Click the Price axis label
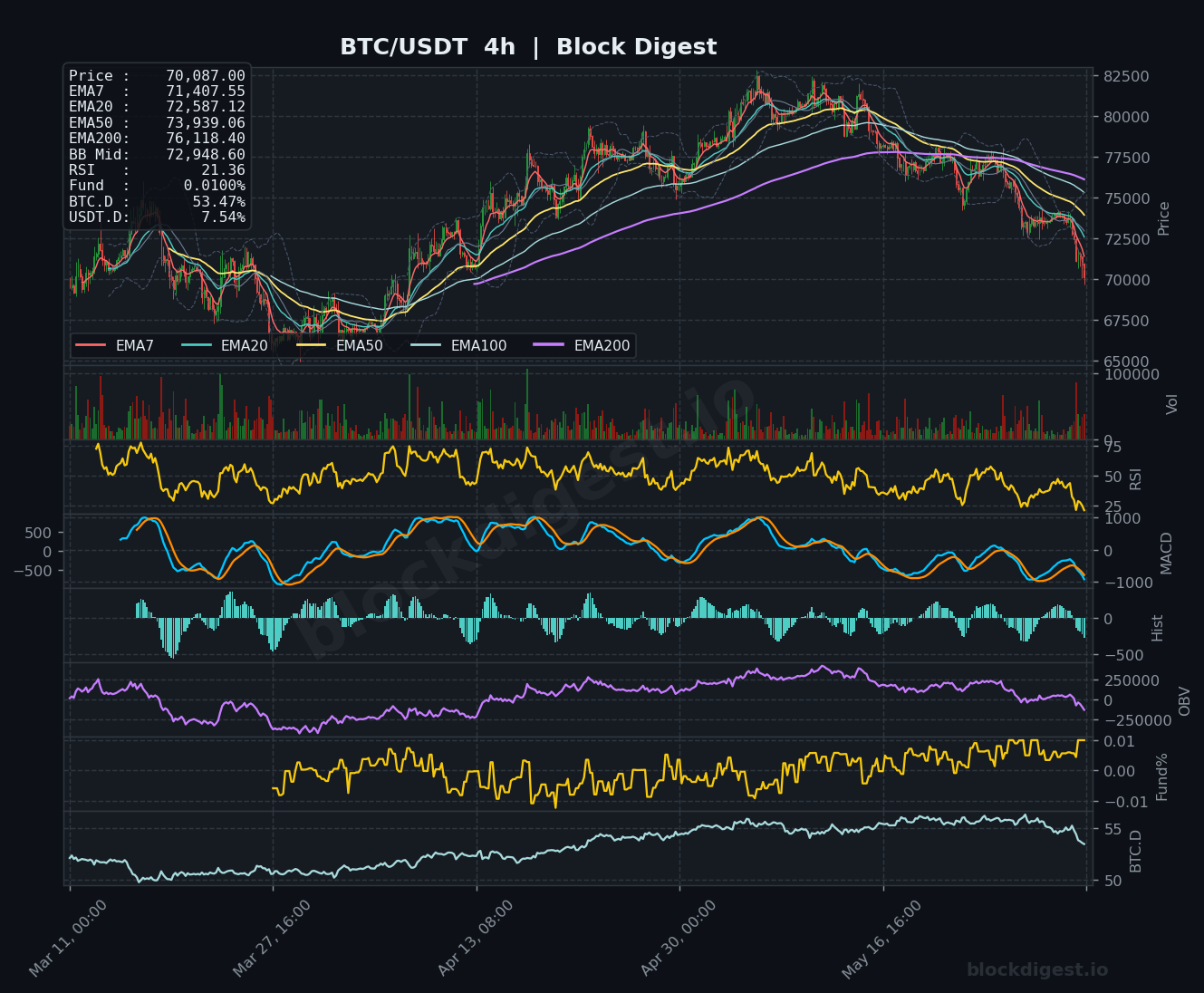 (1164, 218)
